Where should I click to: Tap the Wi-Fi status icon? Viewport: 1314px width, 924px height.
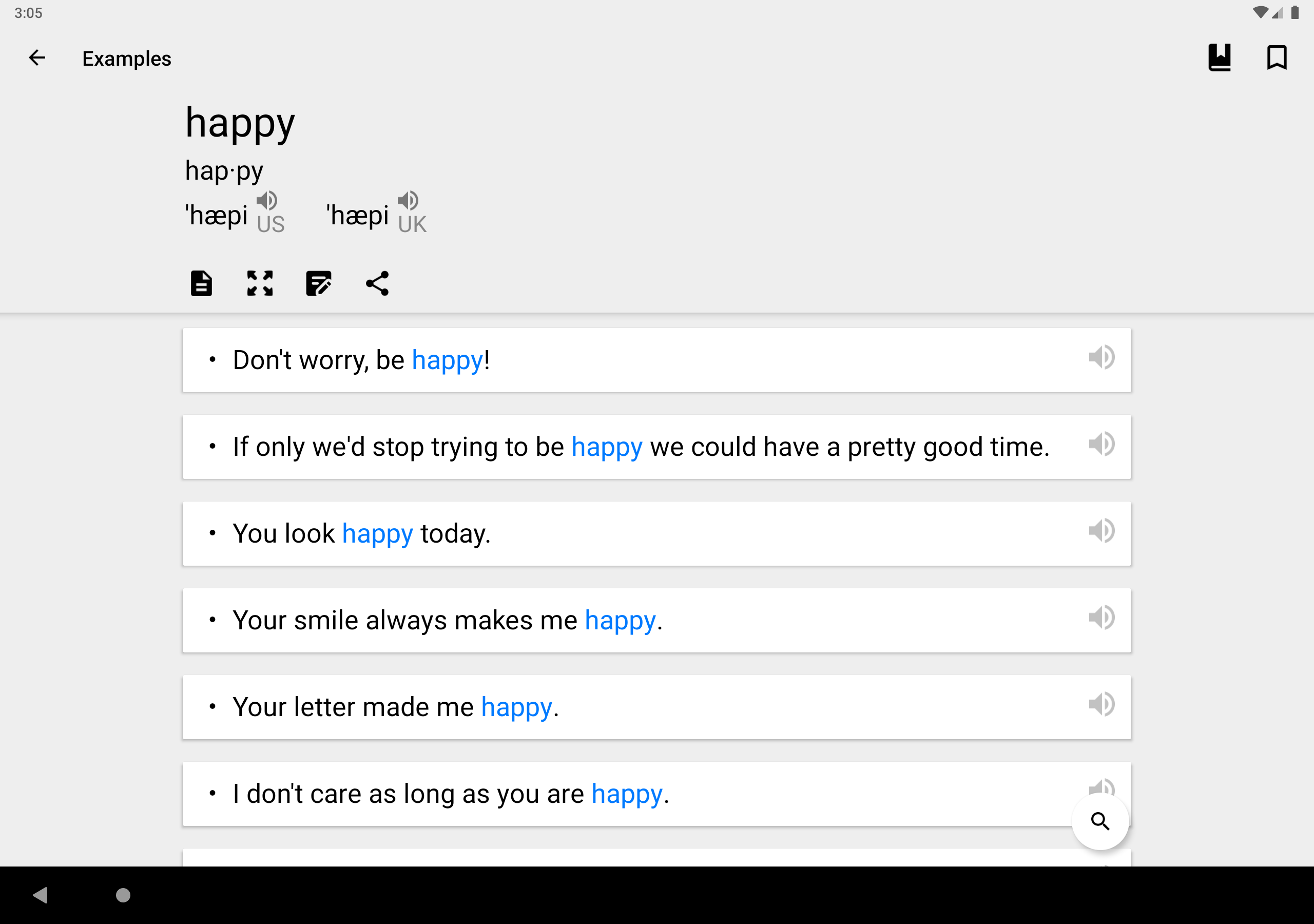pyautogui.click(x=1259, y=13)
